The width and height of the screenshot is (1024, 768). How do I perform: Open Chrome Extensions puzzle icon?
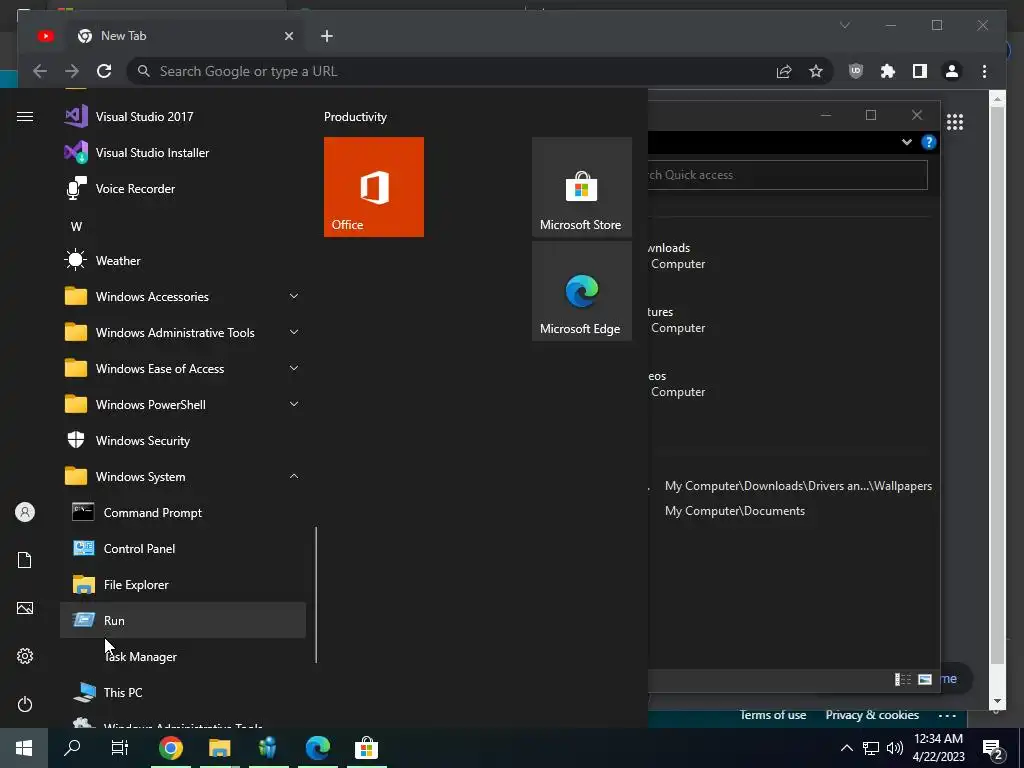pyautogui.click(x=888, y=71)
